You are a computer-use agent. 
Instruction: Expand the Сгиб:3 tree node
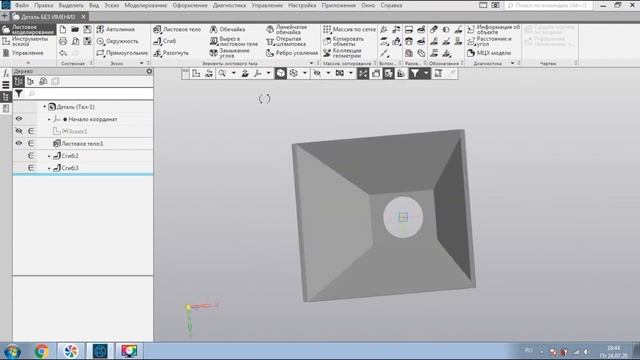point(49,168)
